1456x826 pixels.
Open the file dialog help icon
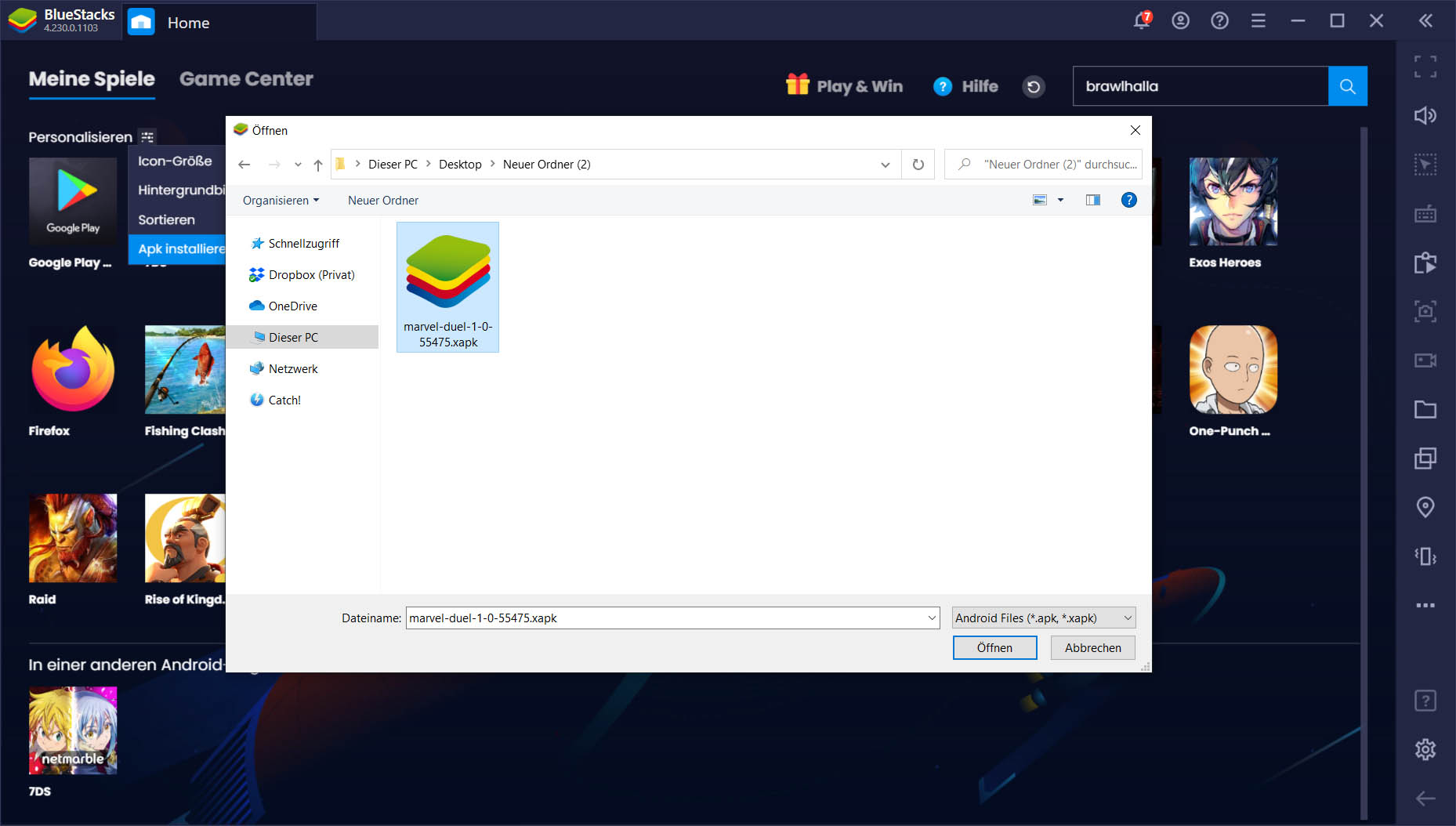pos(1128,200)
